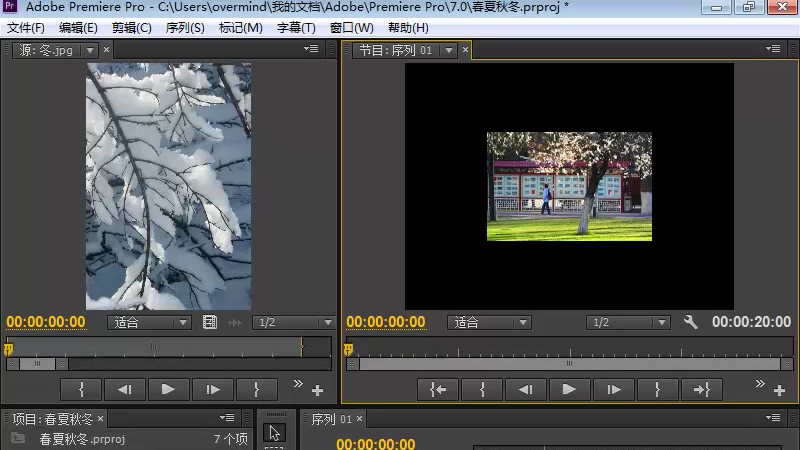The width and height of the screenshot is (800, 450).
Task: Close the timeline 序列 01 tab
Action: [x=359, y=419]
